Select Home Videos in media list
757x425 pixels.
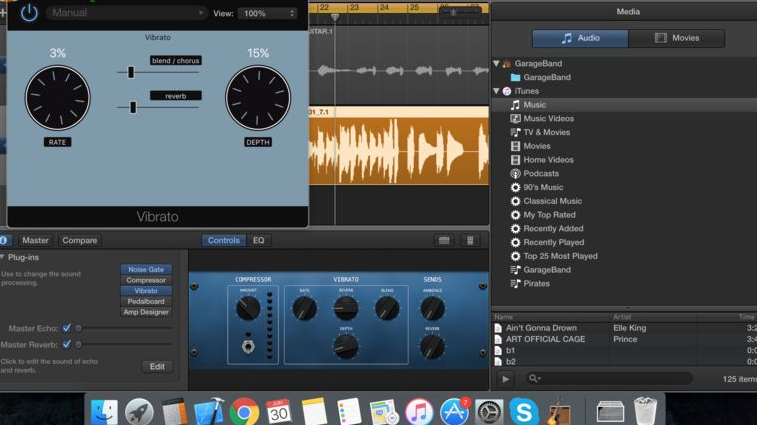[x=542, y=160]
